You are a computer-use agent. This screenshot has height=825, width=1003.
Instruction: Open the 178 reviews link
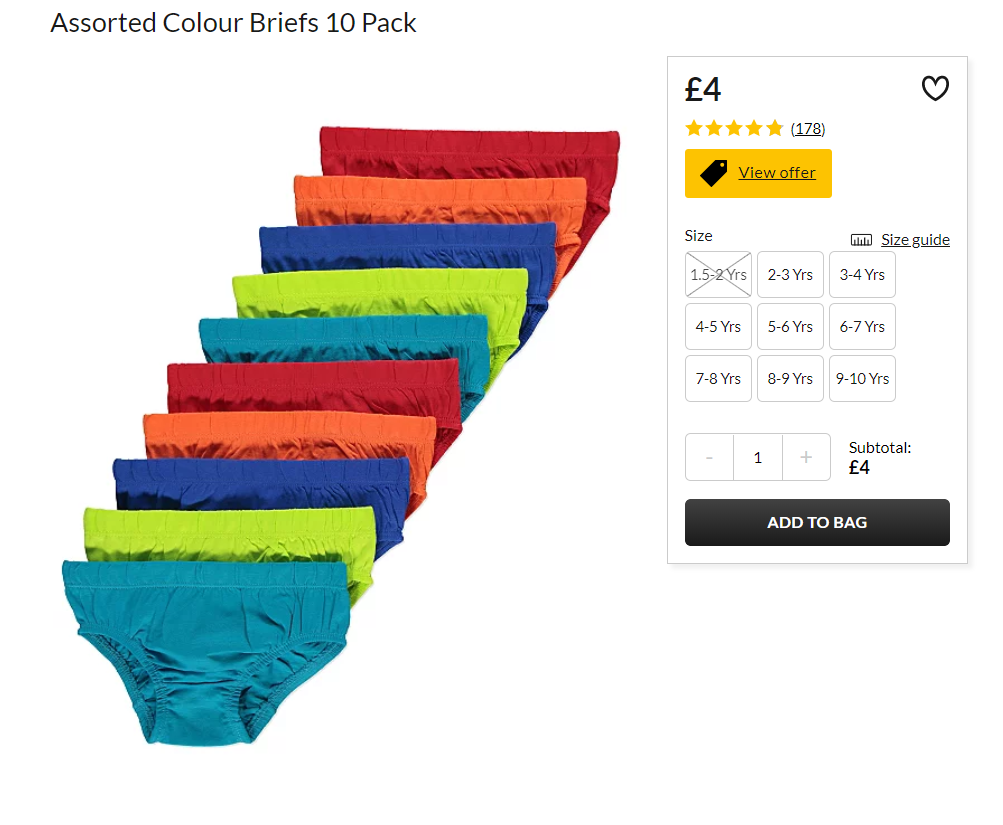tap(807, 129)
